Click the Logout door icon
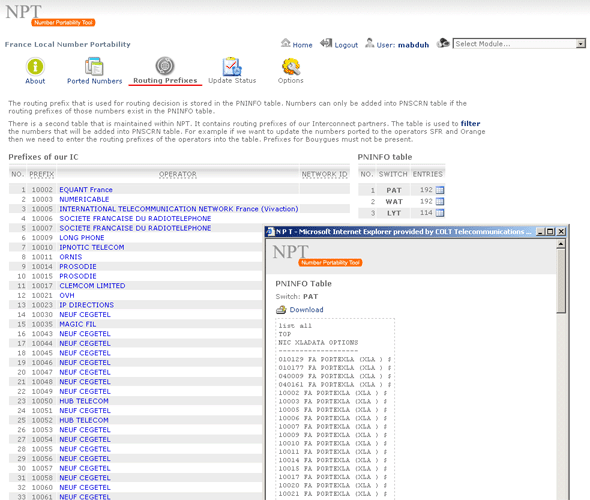This screenshot has width=590, height=500. (x=326, y=44)
